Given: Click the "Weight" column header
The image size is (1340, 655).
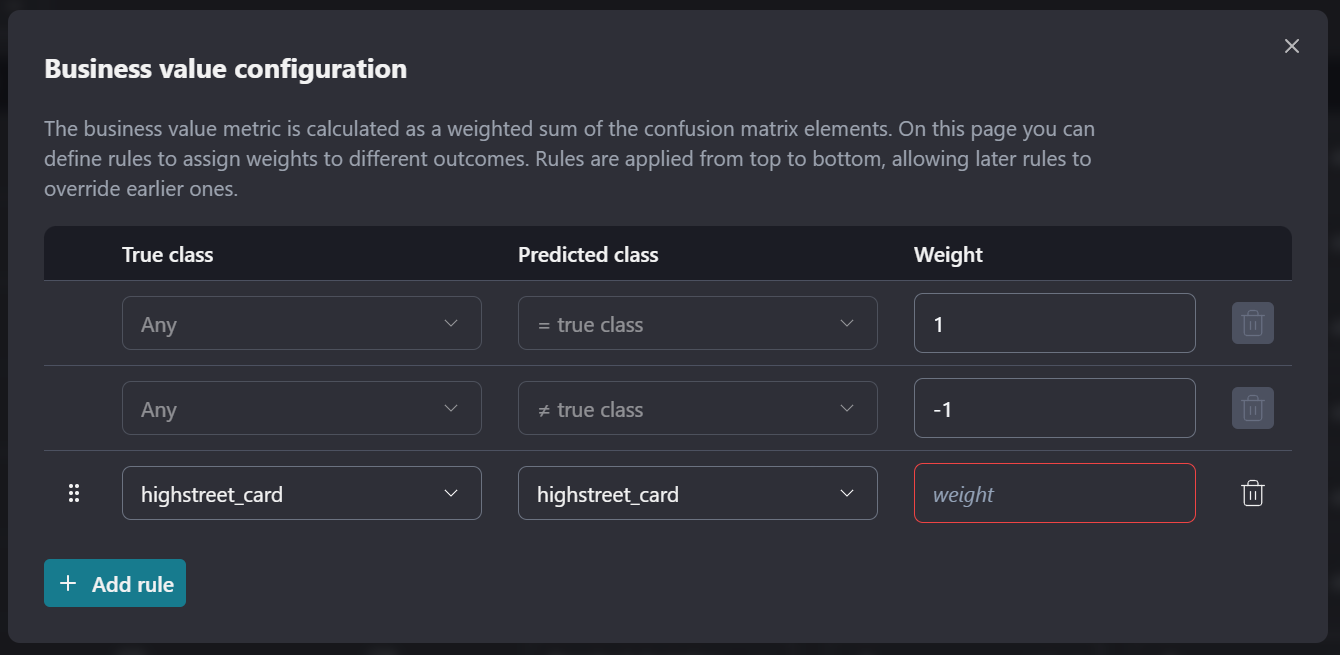Looking at the screenshot, I should pos(948,254).
